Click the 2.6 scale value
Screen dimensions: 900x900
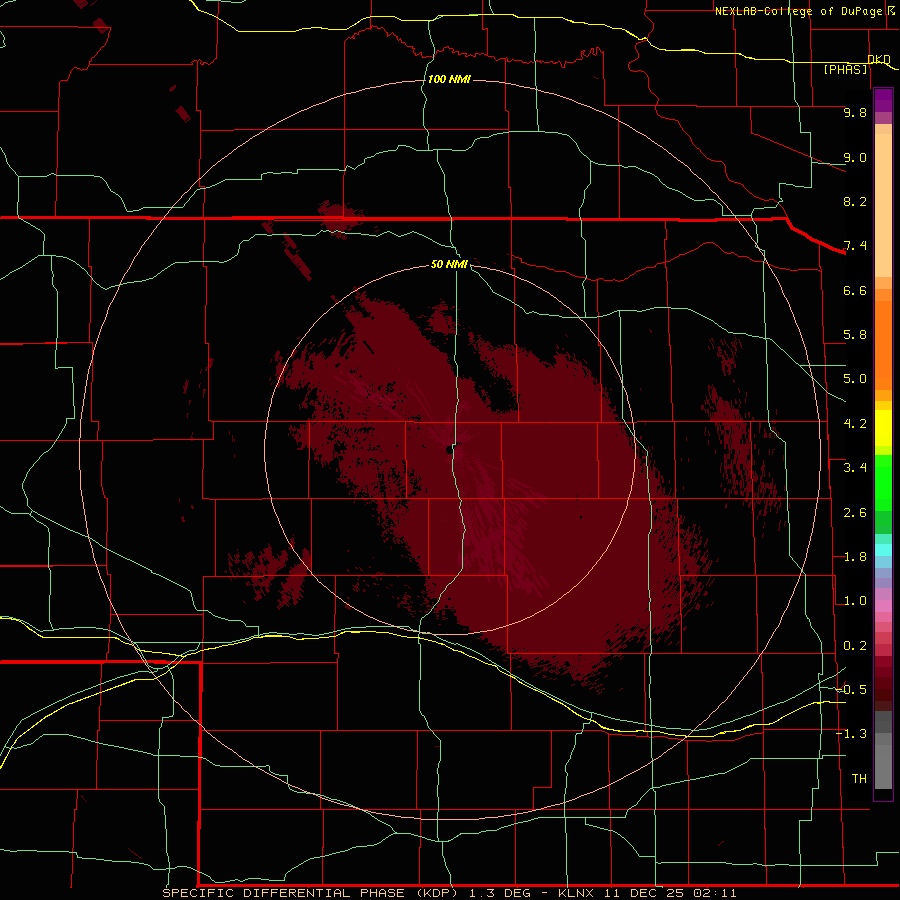tap(855, 513)
